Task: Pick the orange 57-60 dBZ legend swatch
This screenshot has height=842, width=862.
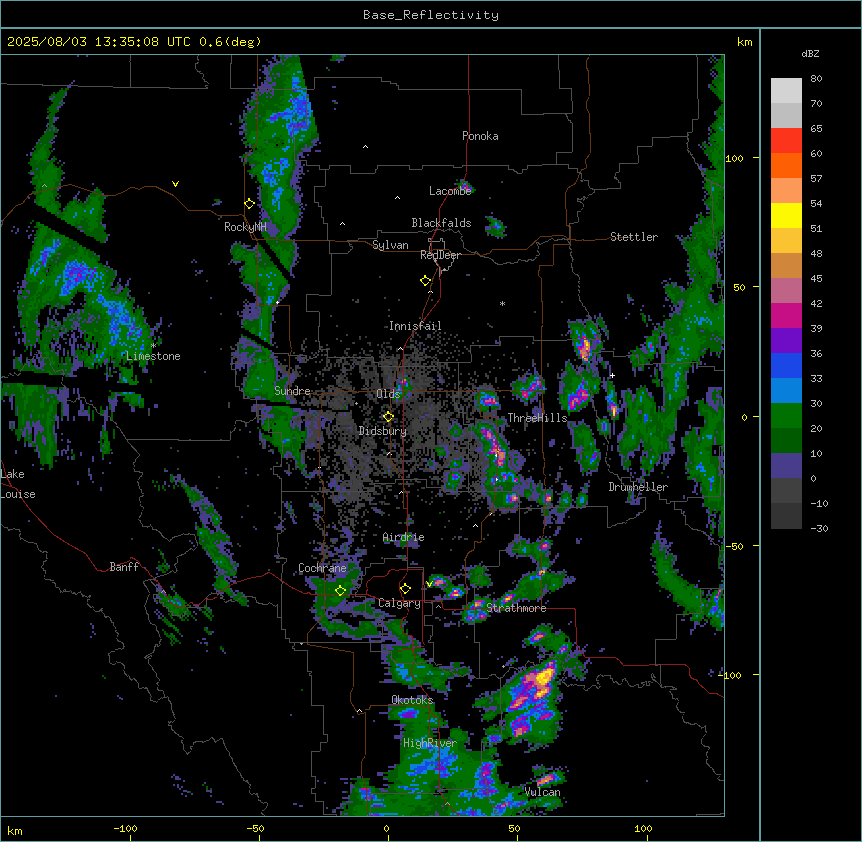Action: pos(786,165)
